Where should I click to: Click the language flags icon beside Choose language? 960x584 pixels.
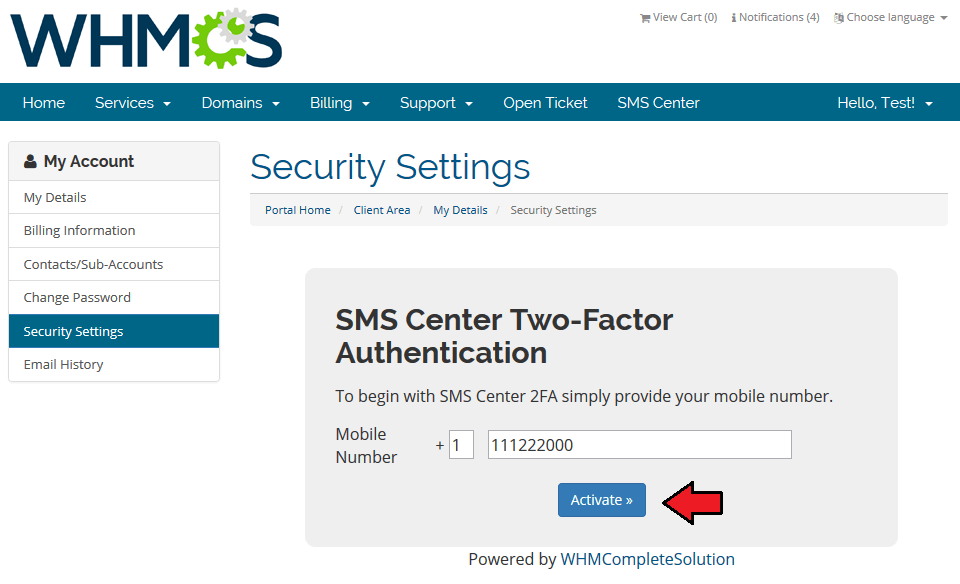pyautogui.click(x=838, y=17)
